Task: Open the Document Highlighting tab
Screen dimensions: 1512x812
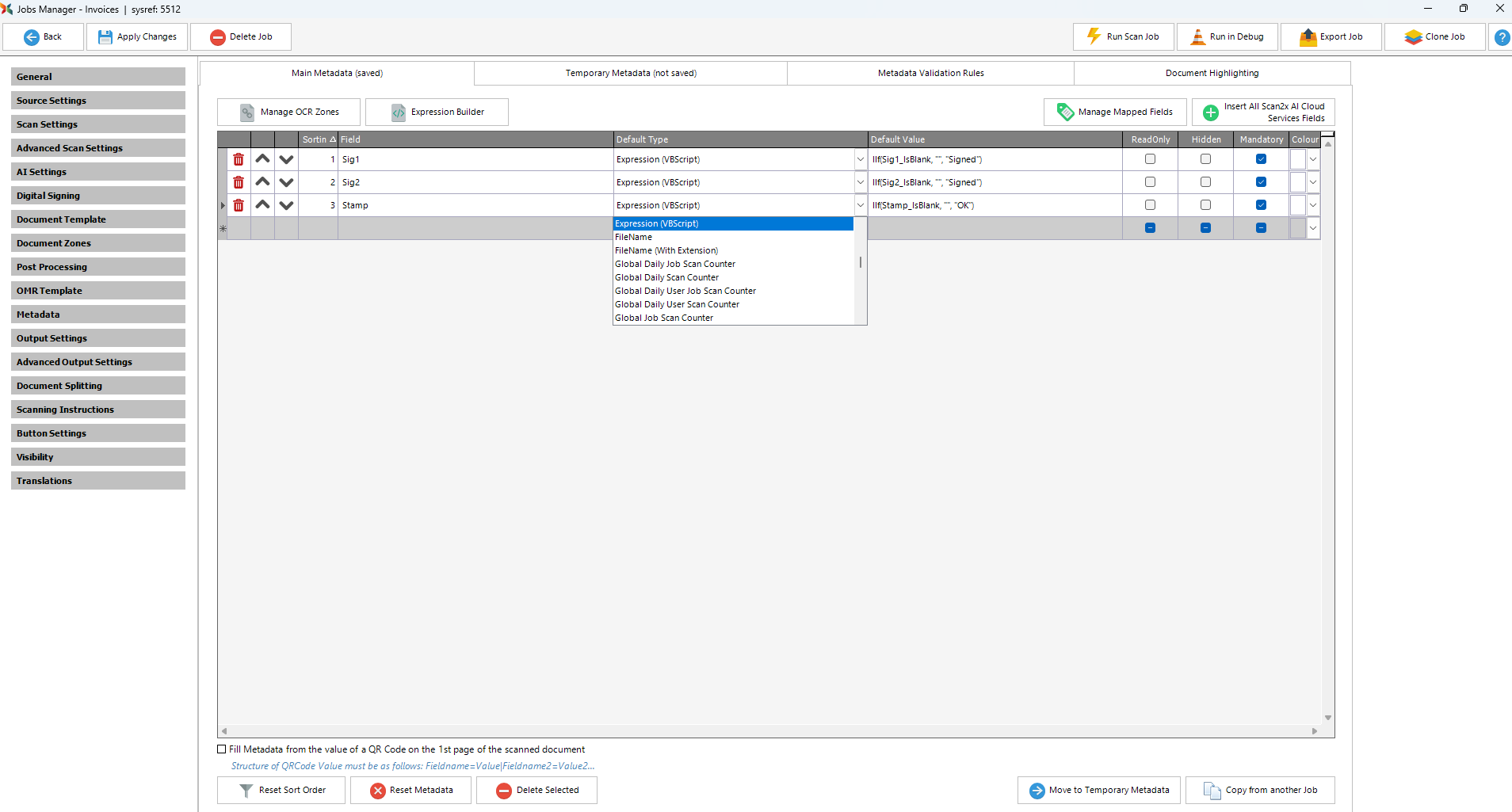Action: coord(1212,73)
